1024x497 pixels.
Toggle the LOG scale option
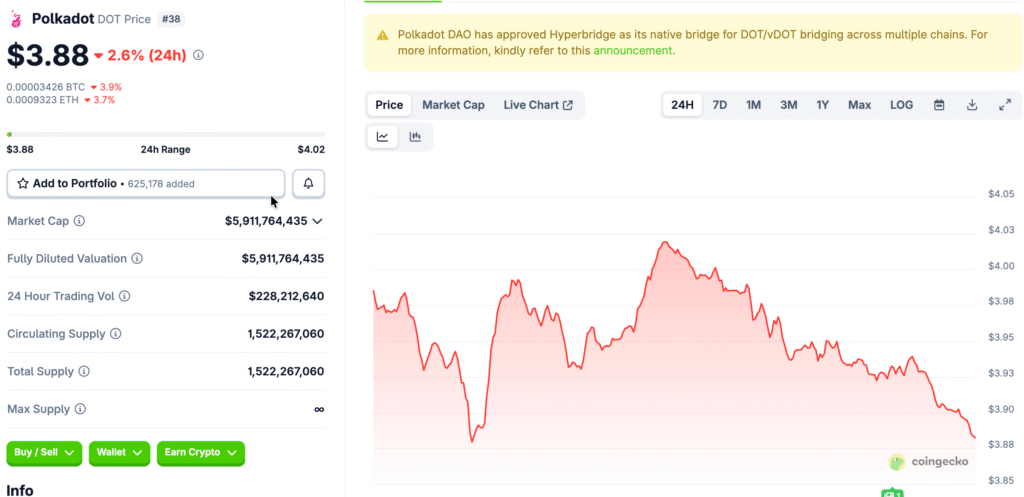tap(901, 104)
